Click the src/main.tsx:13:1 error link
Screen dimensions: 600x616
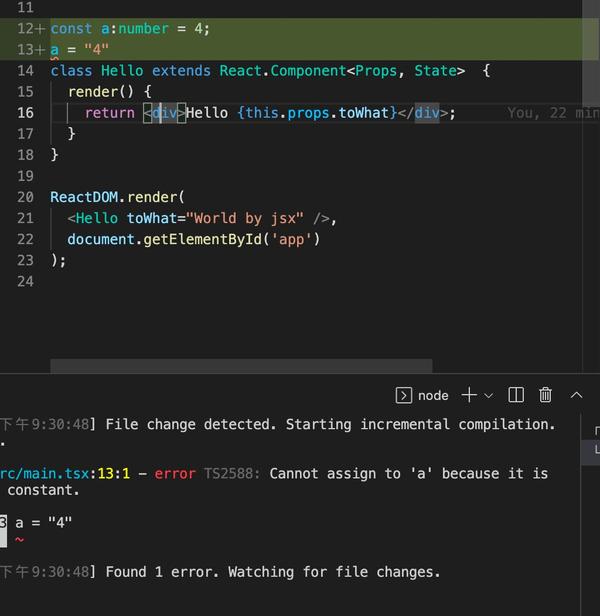[x=65, y=473]
